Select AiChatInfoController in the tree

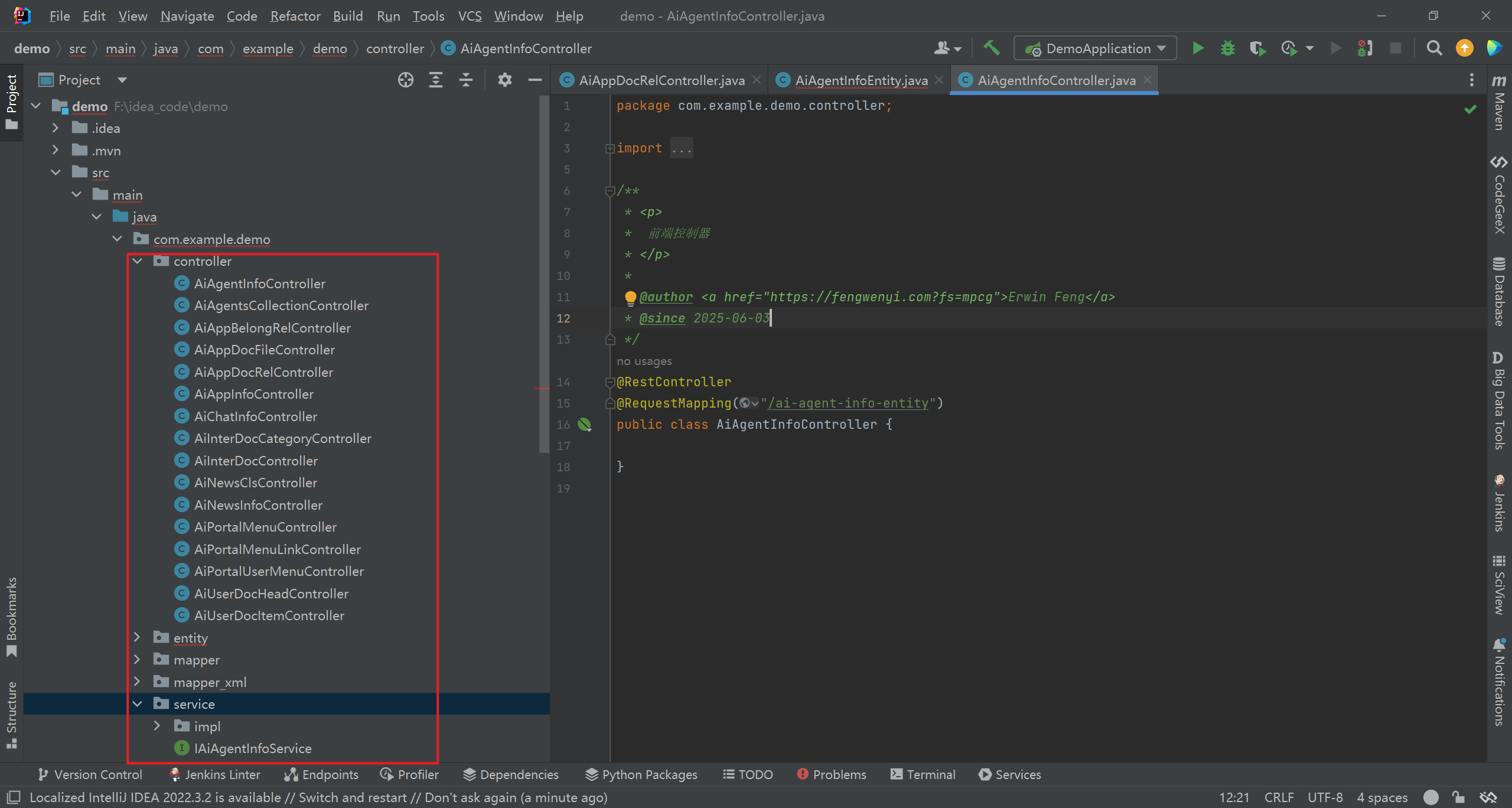[x=256, y=416]
